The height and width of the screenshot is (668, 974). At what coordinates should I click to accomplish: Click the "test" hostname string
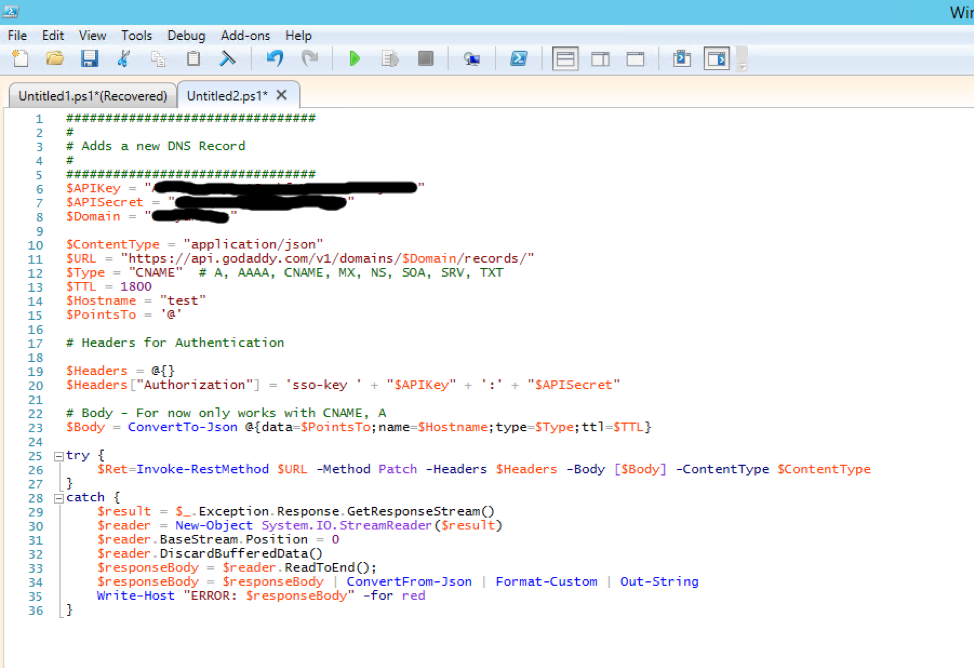click(183, 301)
